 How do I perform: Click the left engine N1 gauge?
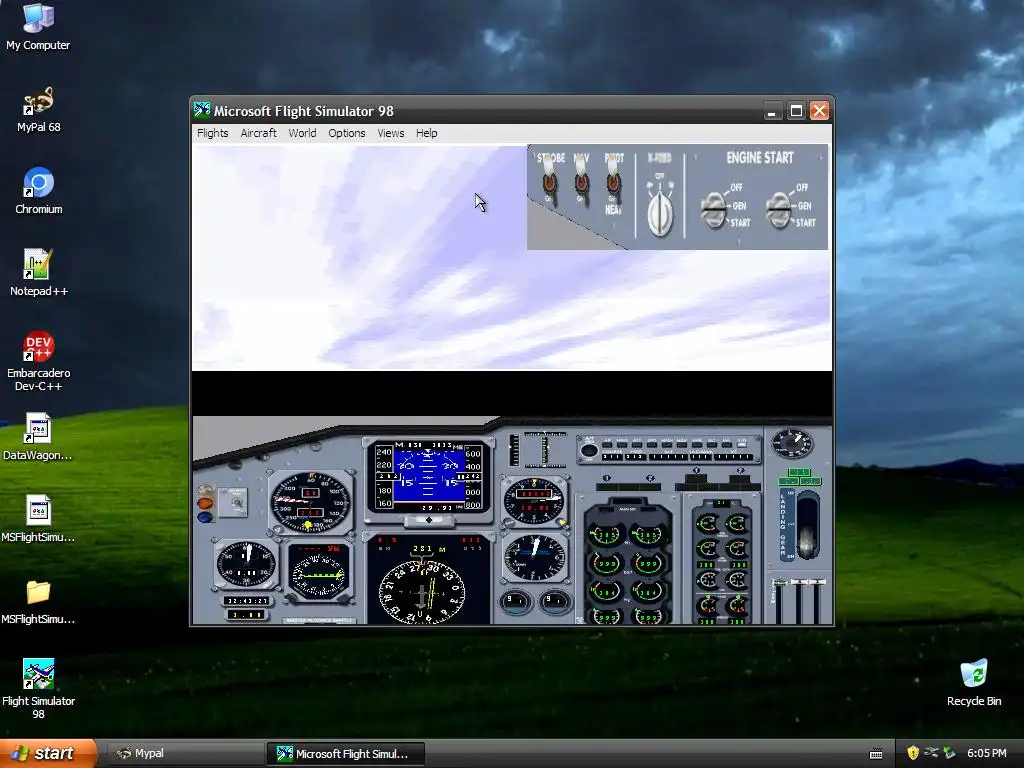(x=605, y=536)
